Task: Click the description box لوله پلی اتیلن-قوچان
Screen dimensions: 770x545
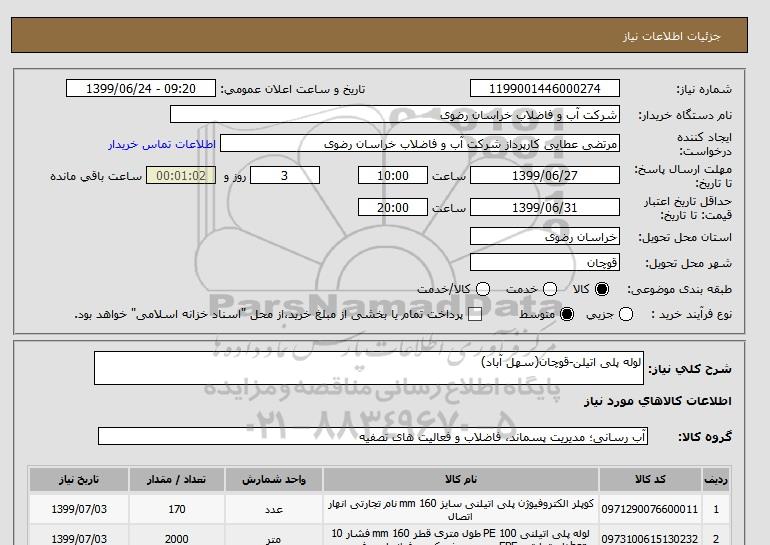Action: [x=369, y=368]
